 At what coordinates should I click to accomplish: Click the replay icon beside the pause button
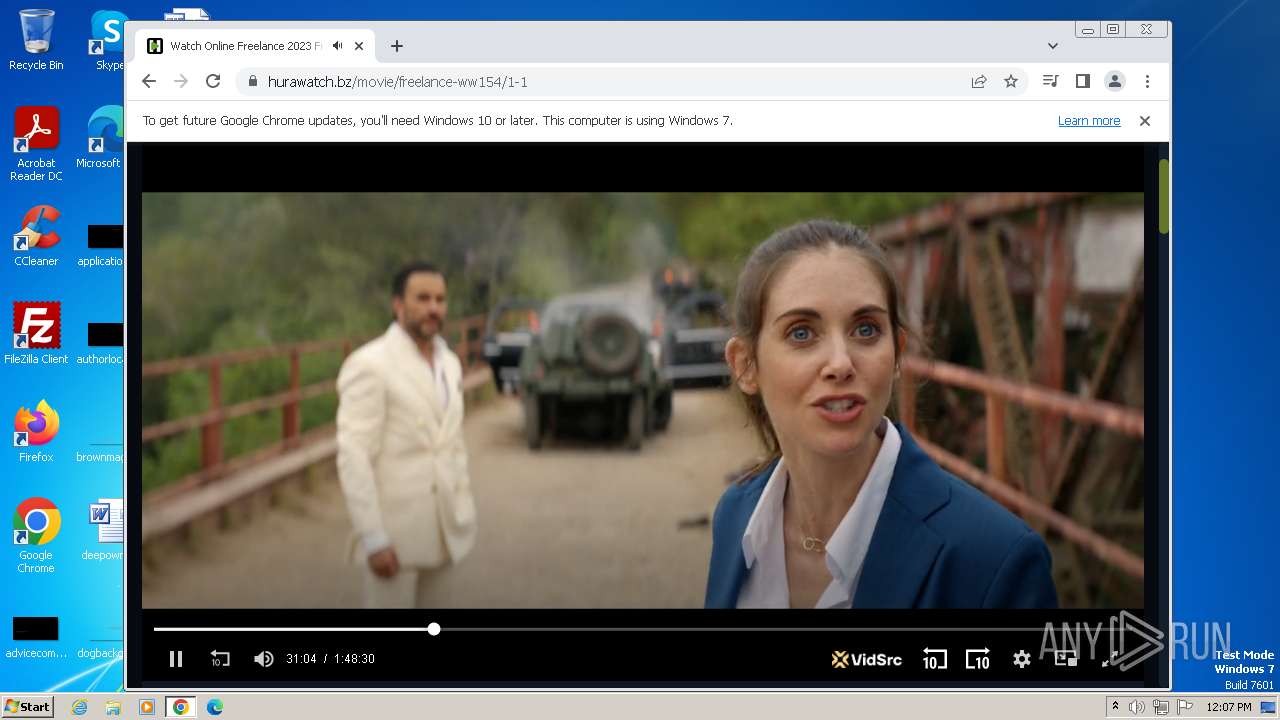click(x=220, y=659)
